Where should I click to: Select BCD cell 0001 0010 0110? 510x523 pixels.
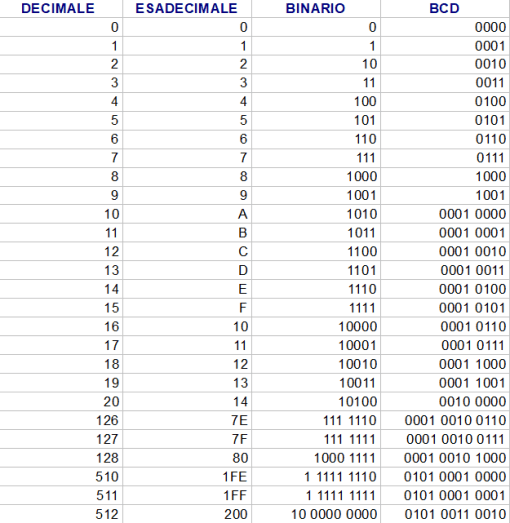point(445,420)
